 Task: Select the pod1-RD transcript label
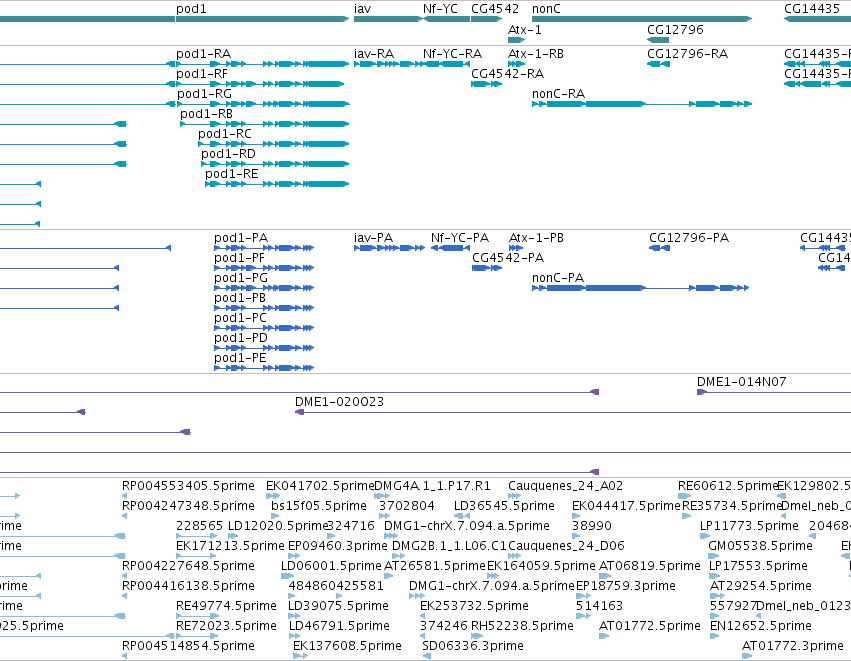click(228, 154)
